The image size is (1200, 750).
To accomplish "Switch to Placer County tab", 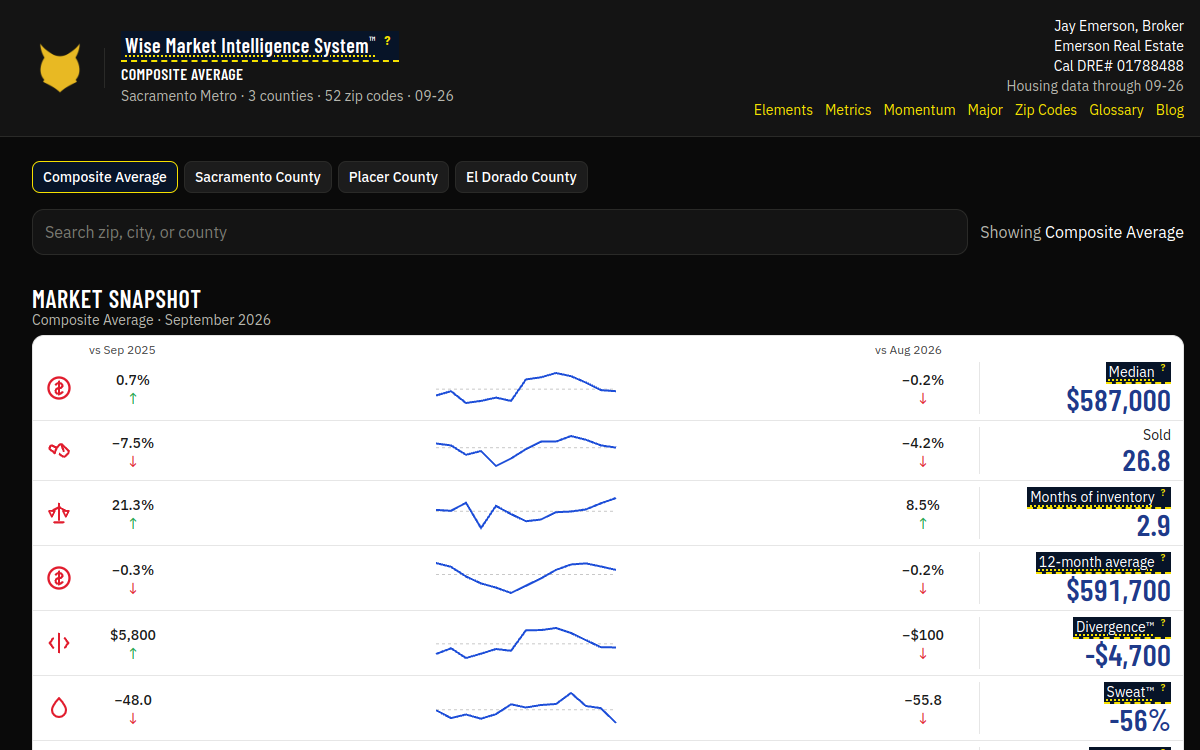I will coord(393,177).
